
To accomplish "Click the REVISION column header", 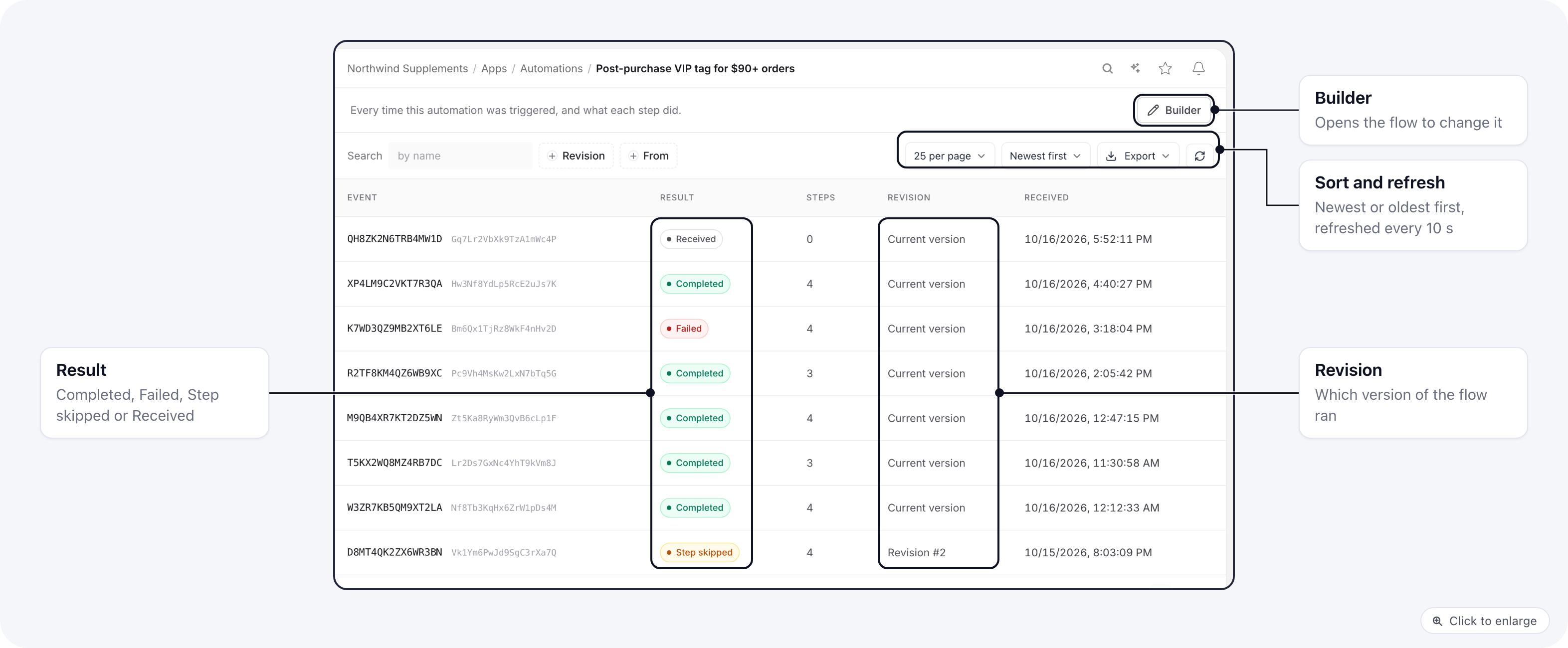I will (908, 198).
